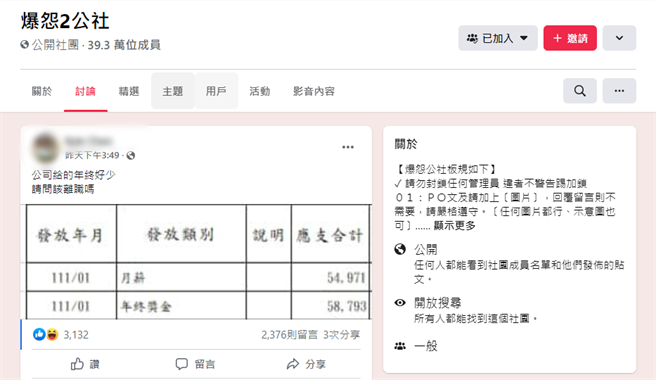Image resolution: width=656 pixels, height=380 pixels.
Task: Click the laughing Haha reaction emoji
Action: (x=52, y=334)
